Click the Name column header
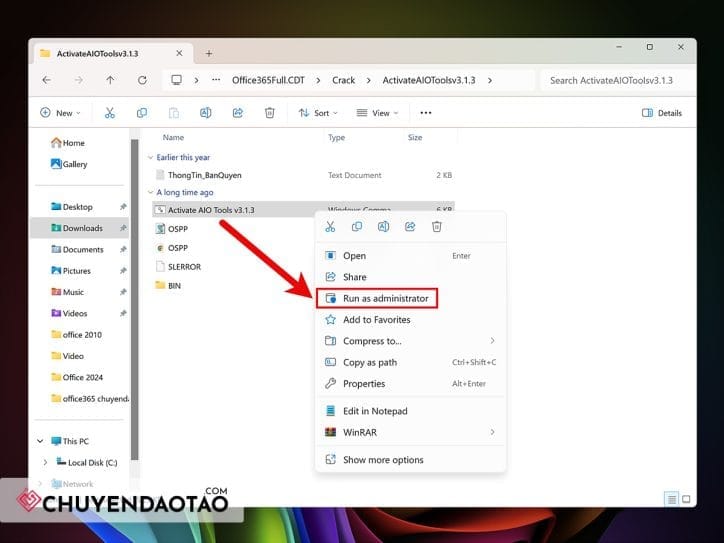Viewport: 724px width, 543px height. 173,137
